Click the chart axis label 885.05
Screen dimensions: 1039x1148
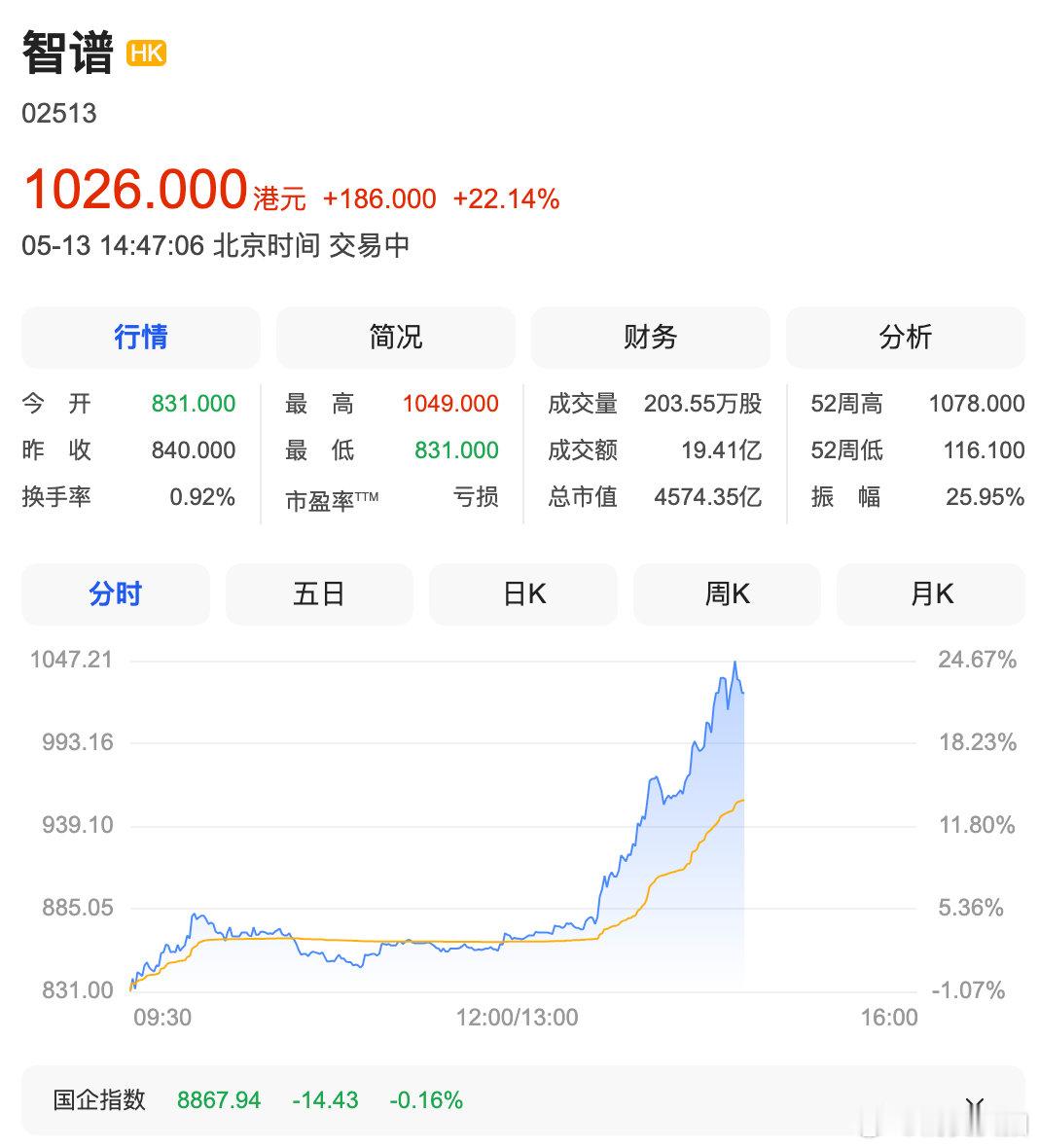[78, 908]
